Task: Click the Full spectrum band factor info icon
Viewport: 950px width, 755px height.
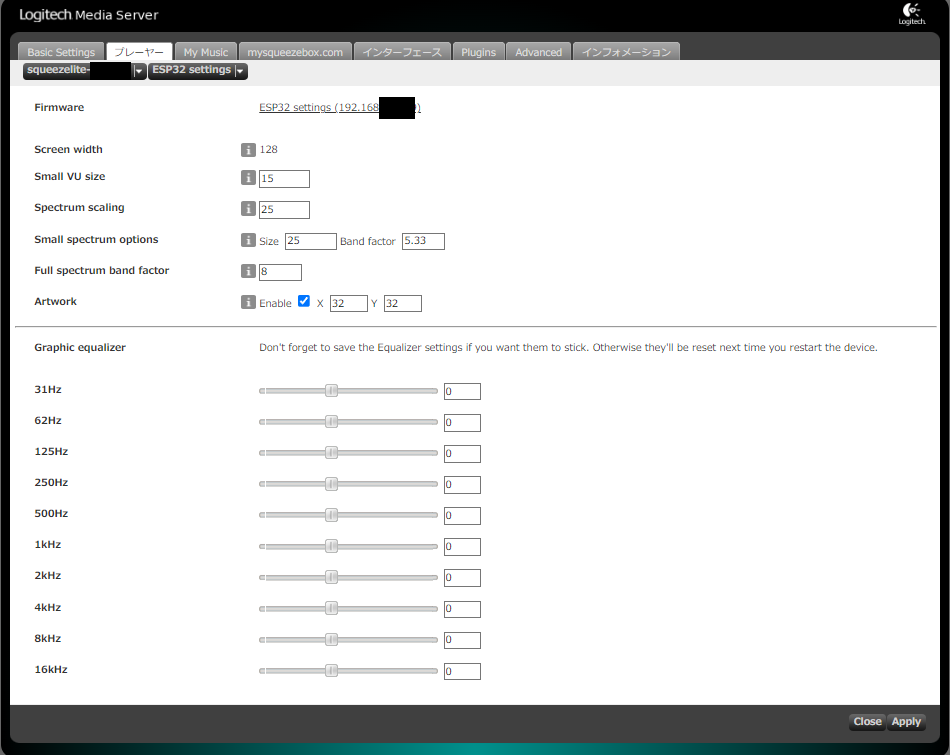Action: click(248, 271)
